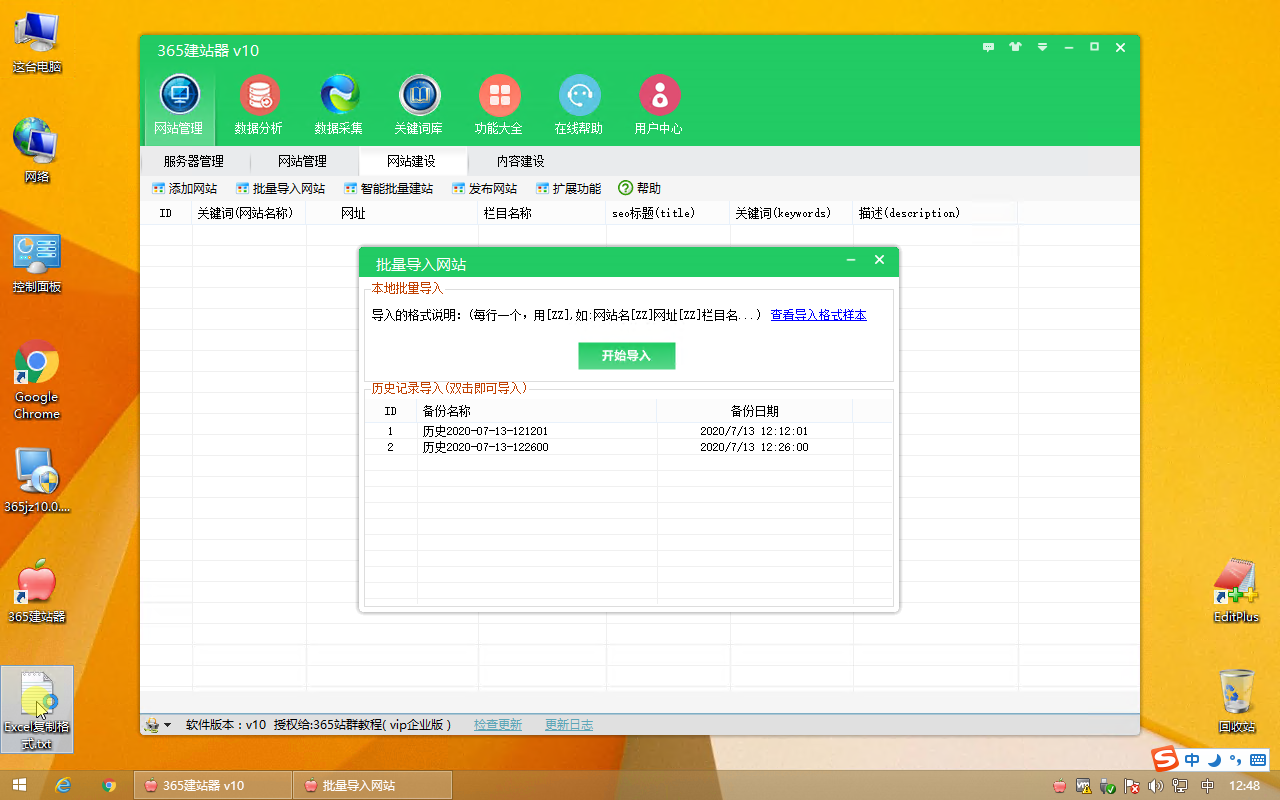Close the 批量导入网站 dialog
1280x800 pixels.
879,260
